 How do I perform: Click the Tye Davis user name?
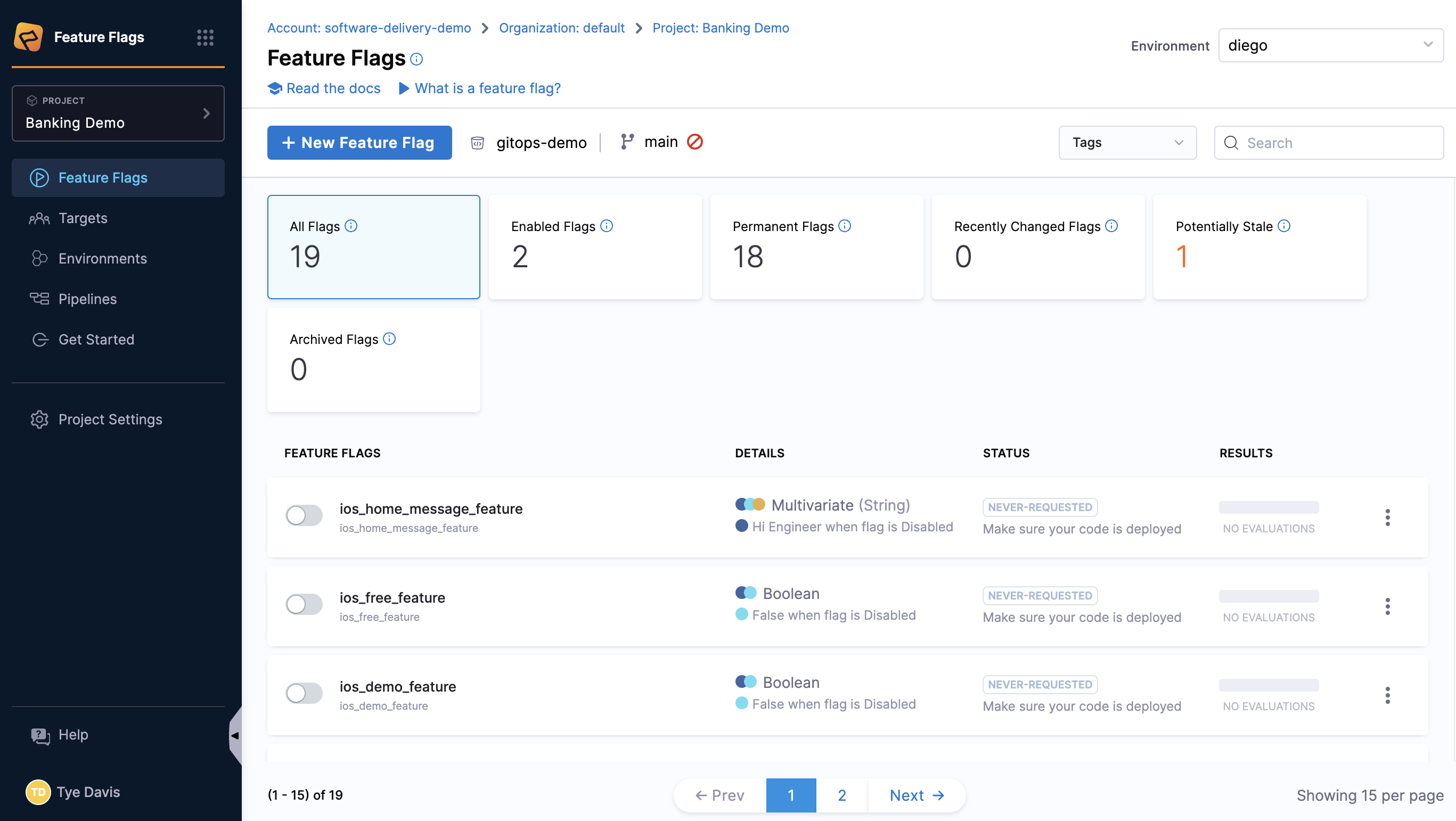click(88, 792)
